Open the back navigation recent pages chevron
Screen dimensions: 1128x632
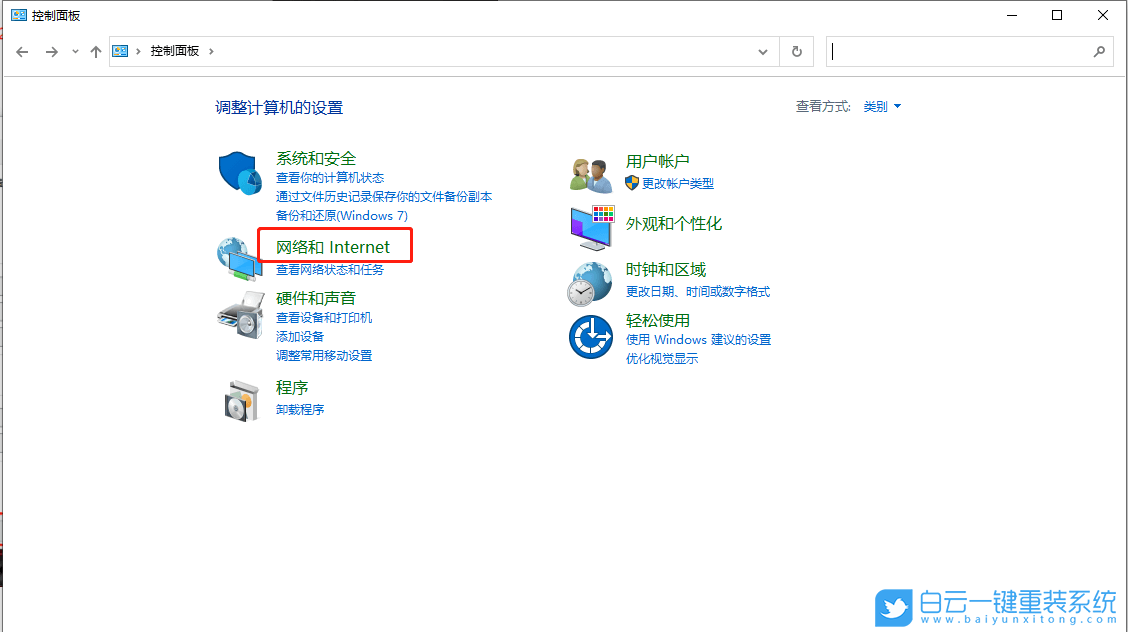coord(74,51)
